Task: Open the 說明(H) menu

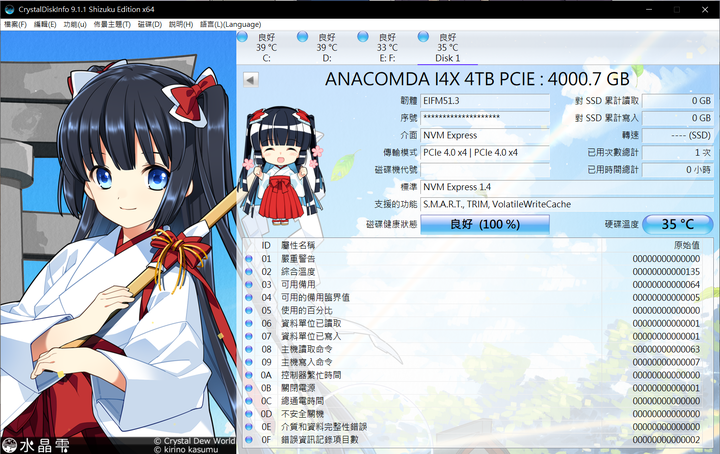Action: (181, 24)
